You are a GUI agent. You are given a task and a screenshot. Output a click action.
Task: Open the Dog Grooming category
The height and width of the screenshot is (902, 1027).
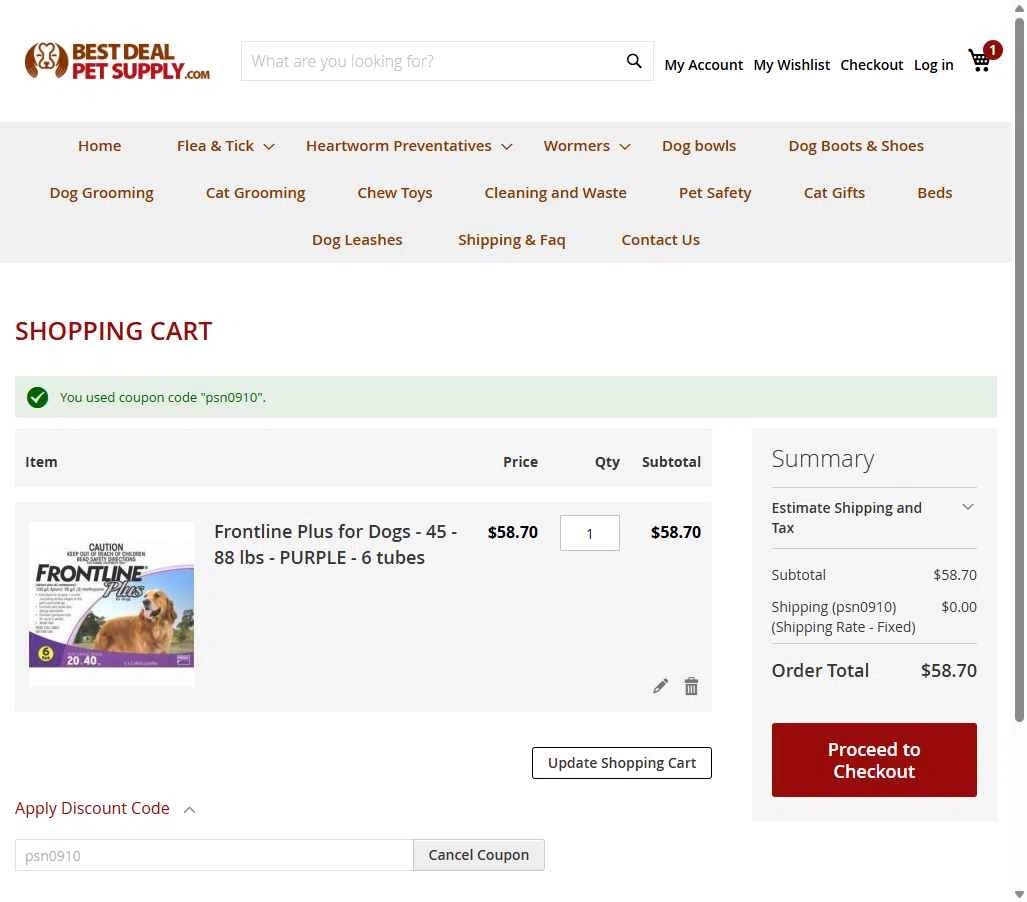(x=102, y=193)
